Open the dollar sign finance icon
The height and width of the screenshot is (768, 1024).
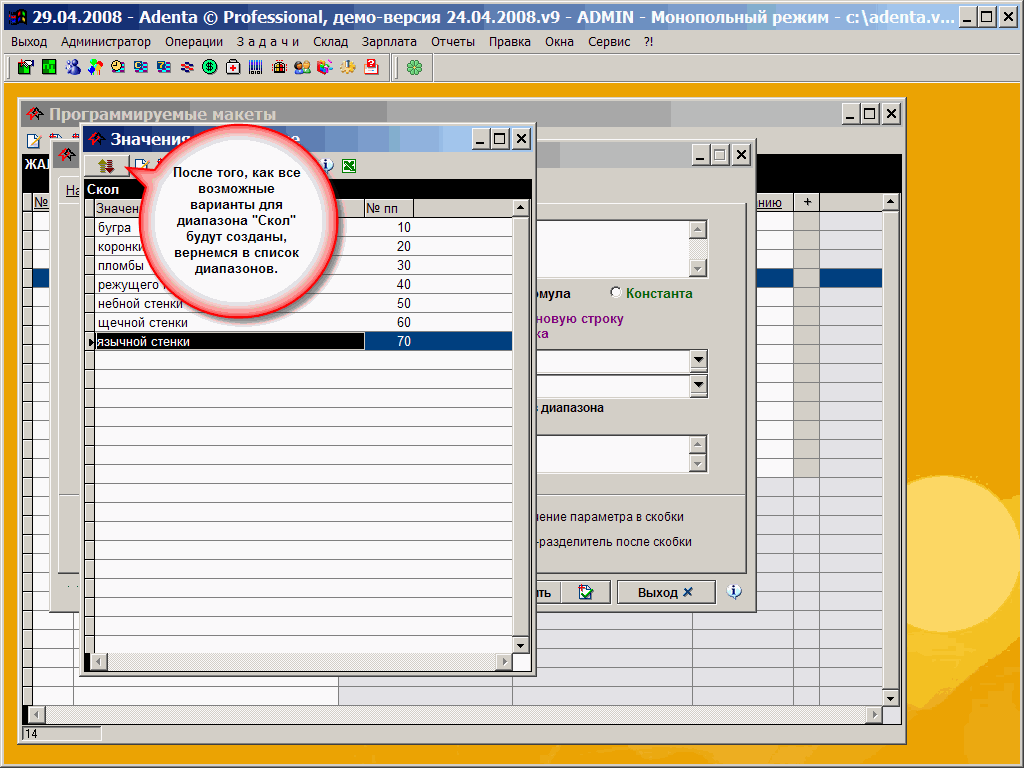[x=210, y=67]
